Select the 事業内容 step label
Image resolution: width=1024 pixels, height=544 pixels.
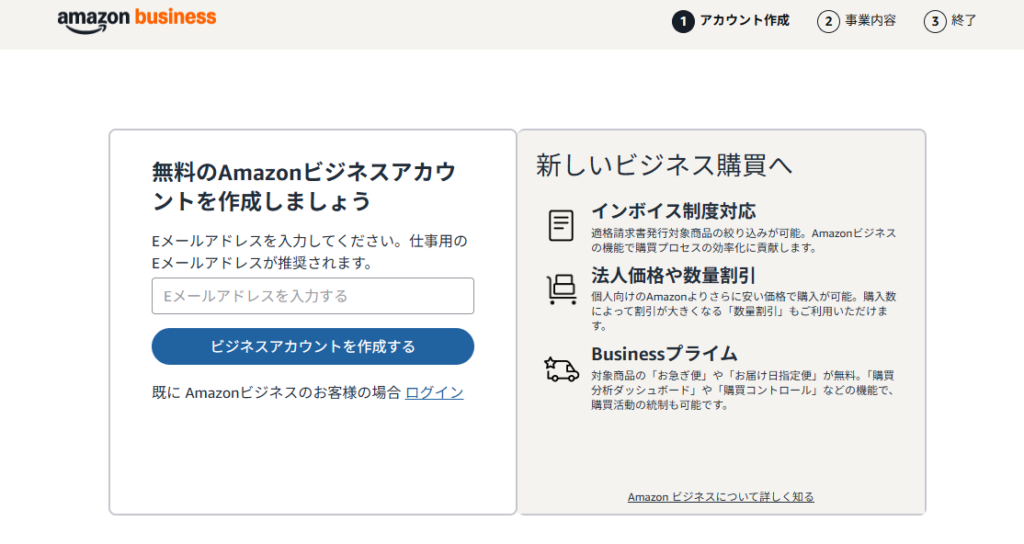[871, 21]
